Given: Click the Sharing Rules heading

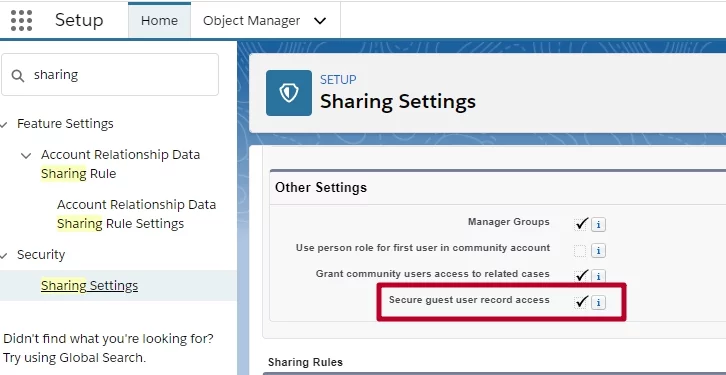Looking at the screenshot, I should click(x=305, y=362).
